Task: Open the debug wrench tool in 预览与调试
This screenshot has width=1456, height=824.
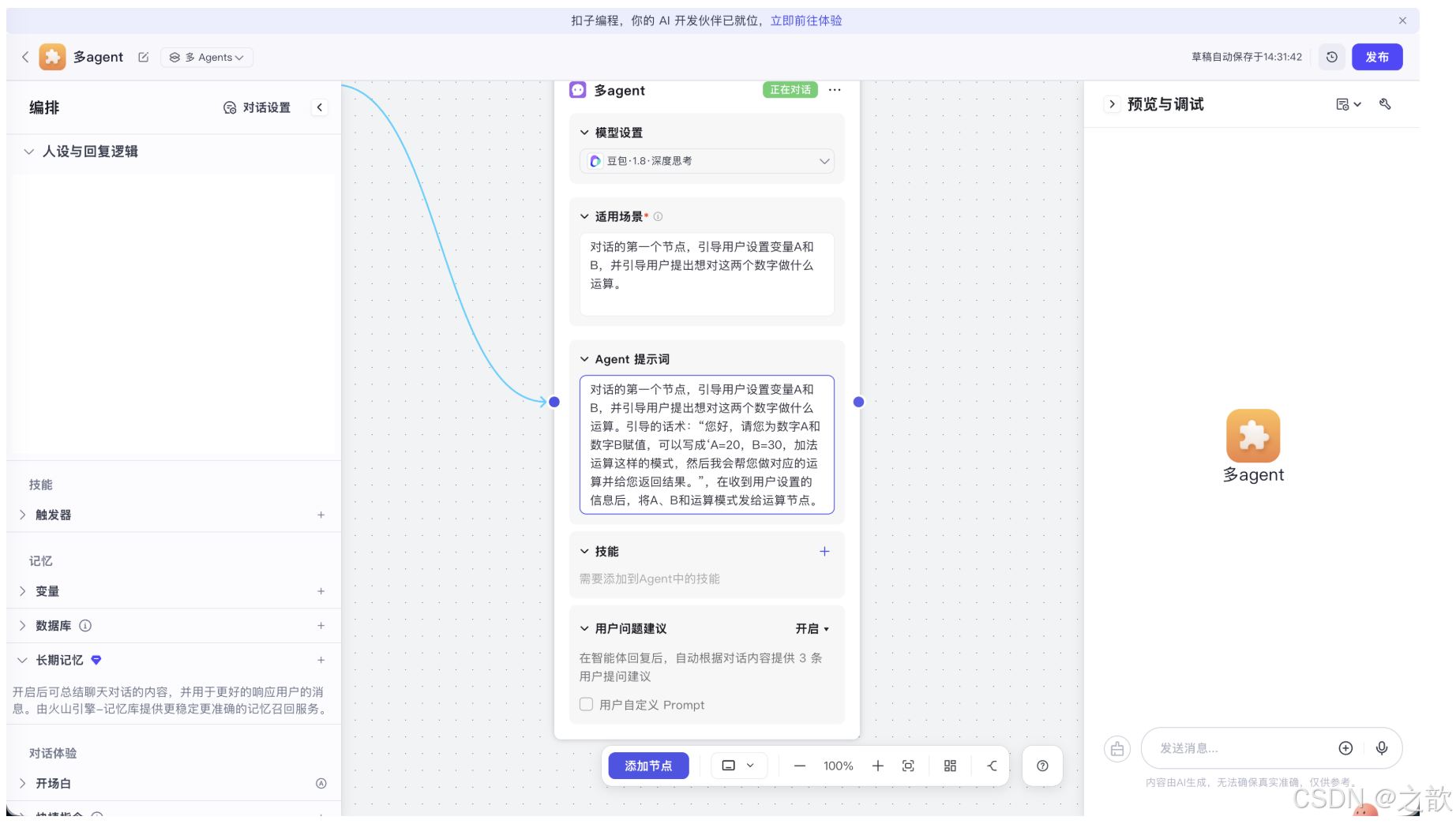Action: point(1385,103)
